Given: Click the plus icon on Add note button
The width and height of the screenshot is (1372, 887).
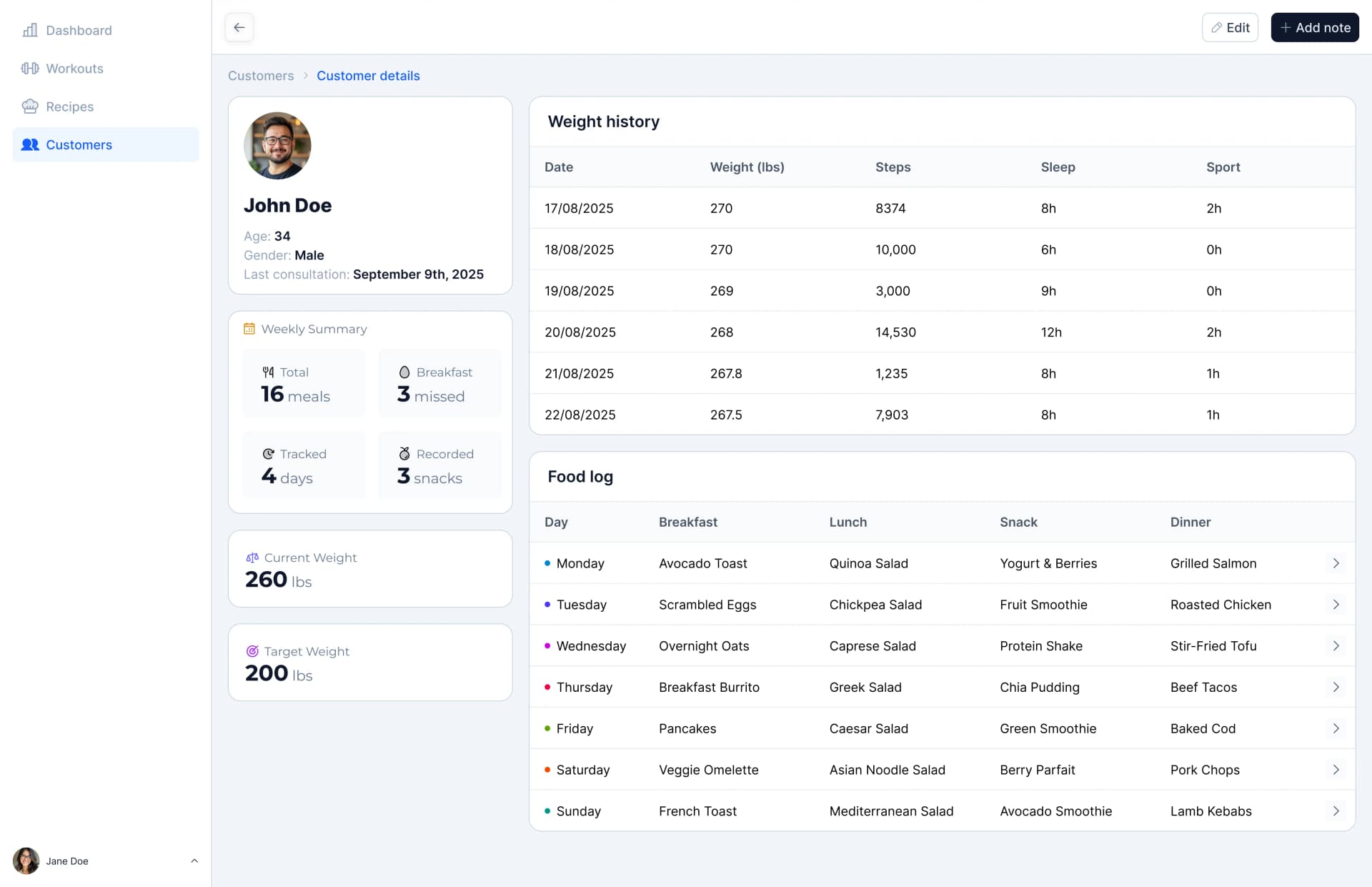Looking at the screenshot, I should tap(1286, 27).
